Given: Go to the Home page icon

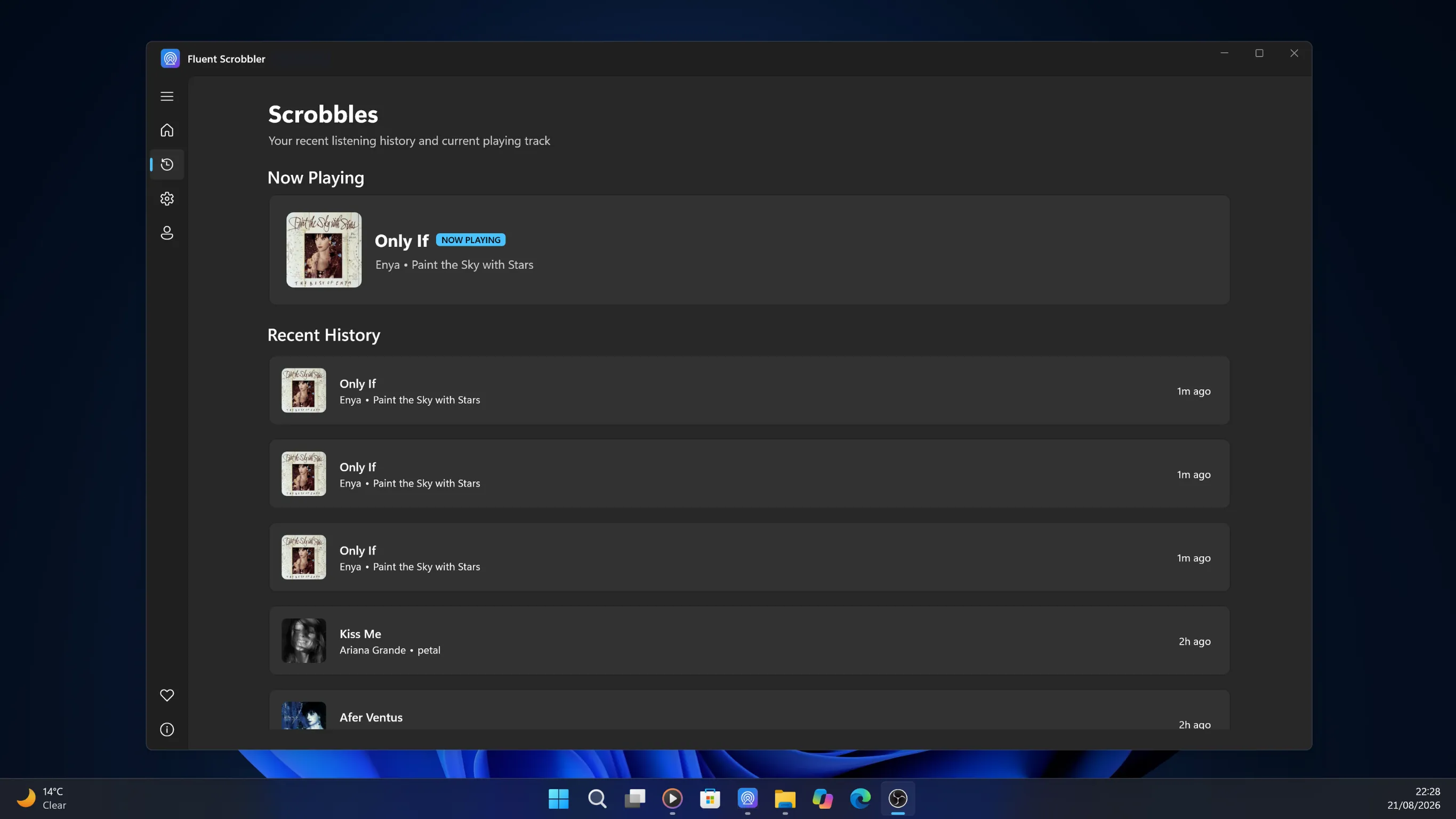Looking at the screenshot, I should click(x=167, y=130).
